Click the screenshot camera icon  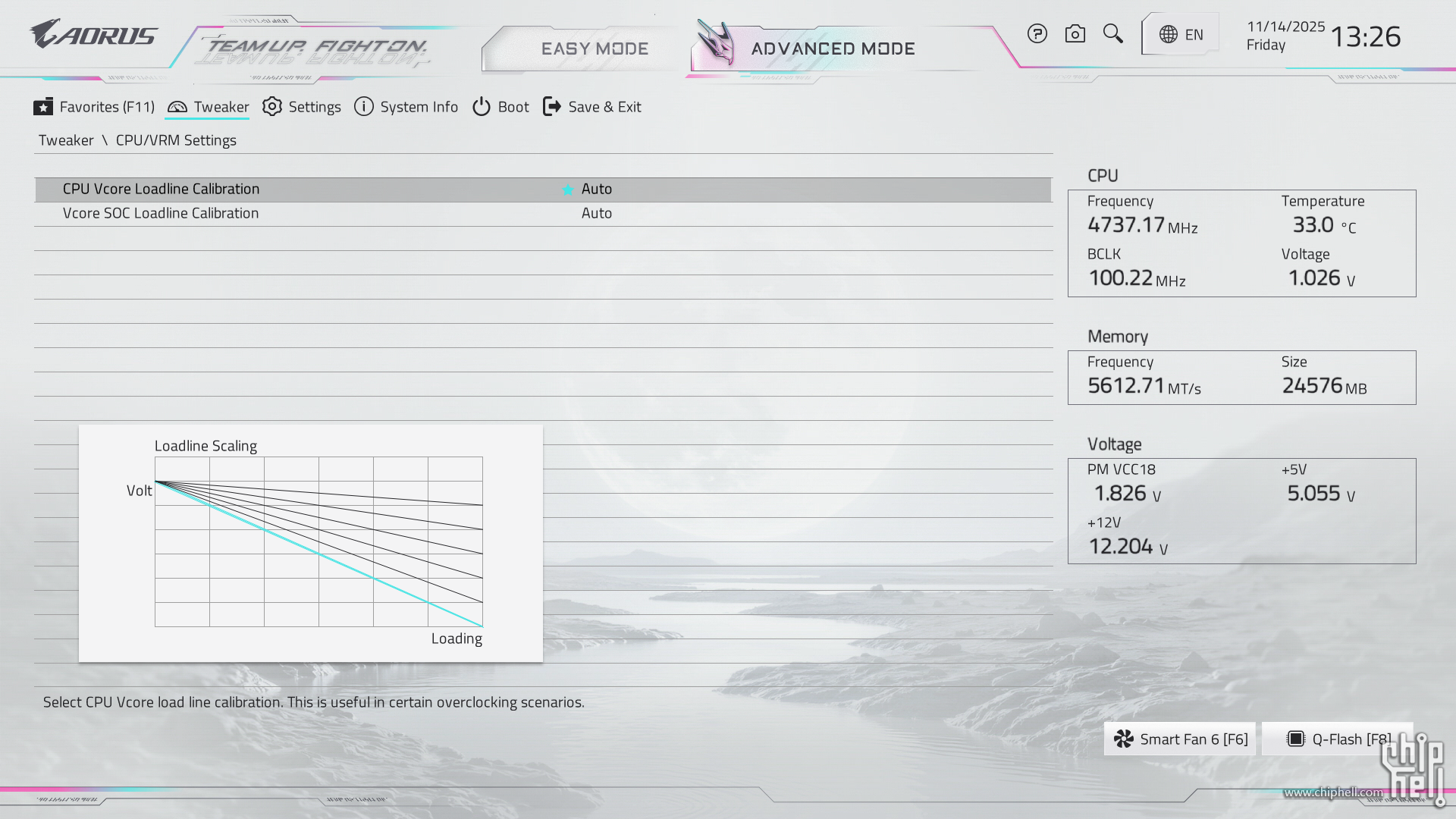(x=1075, y=34)
